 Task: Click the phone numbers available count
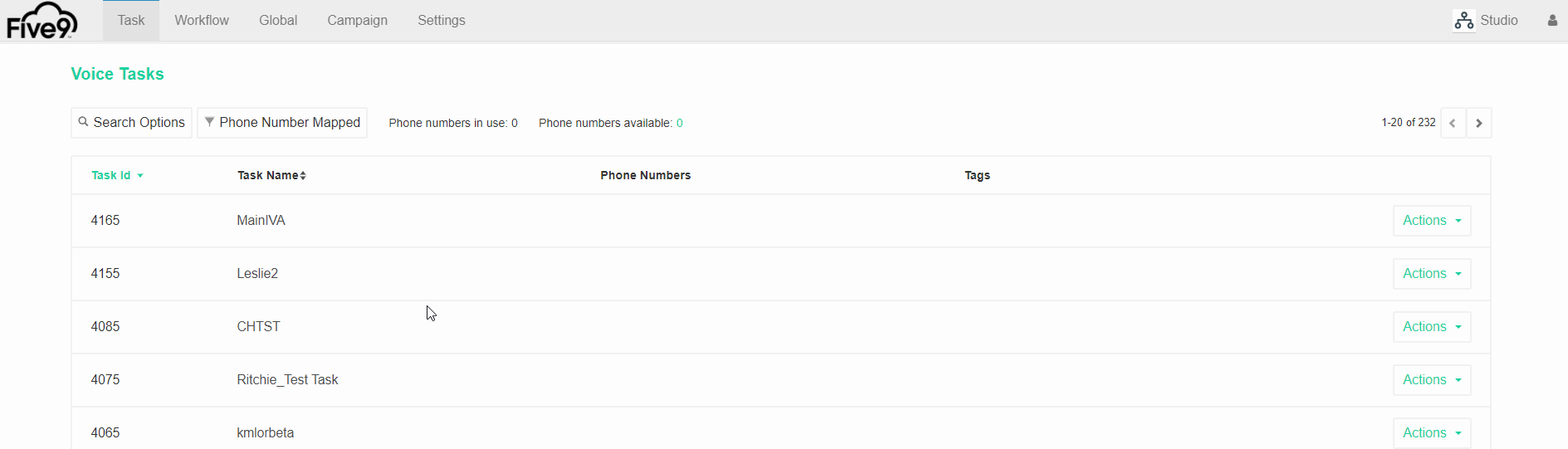tap(680, 123)
